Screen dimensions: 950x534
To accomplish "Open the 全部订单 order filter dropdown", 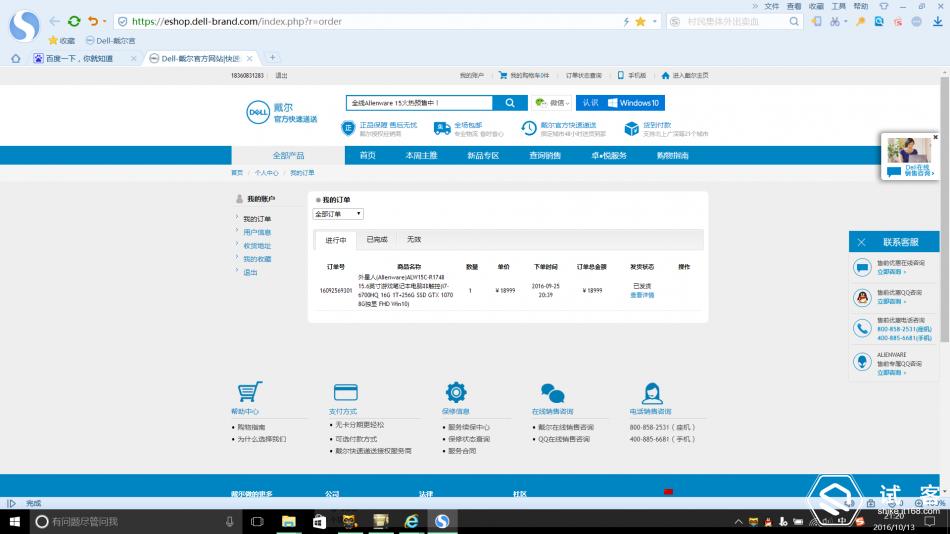I will (338, 214).
